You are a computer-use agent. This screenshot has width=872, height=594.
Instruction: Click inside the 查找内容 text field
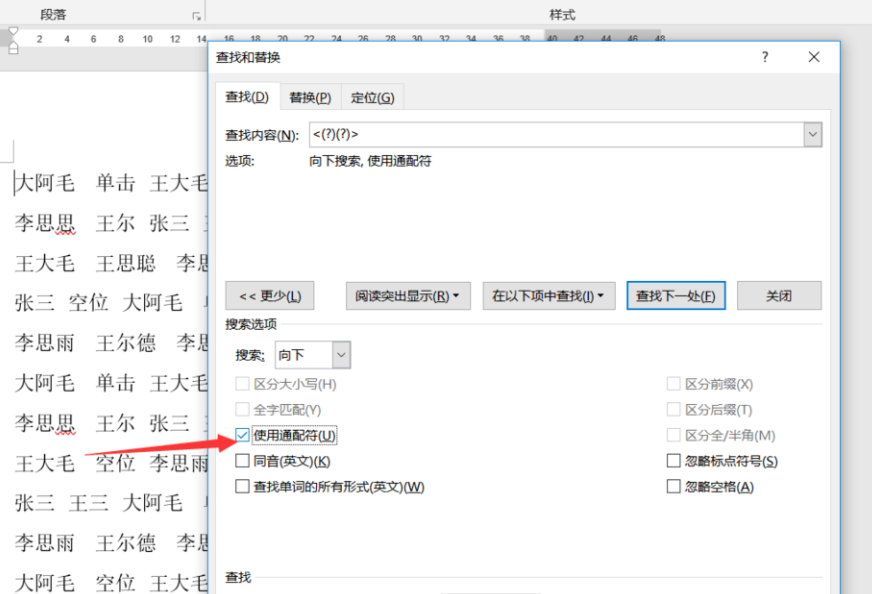click(x=556, y=135)
